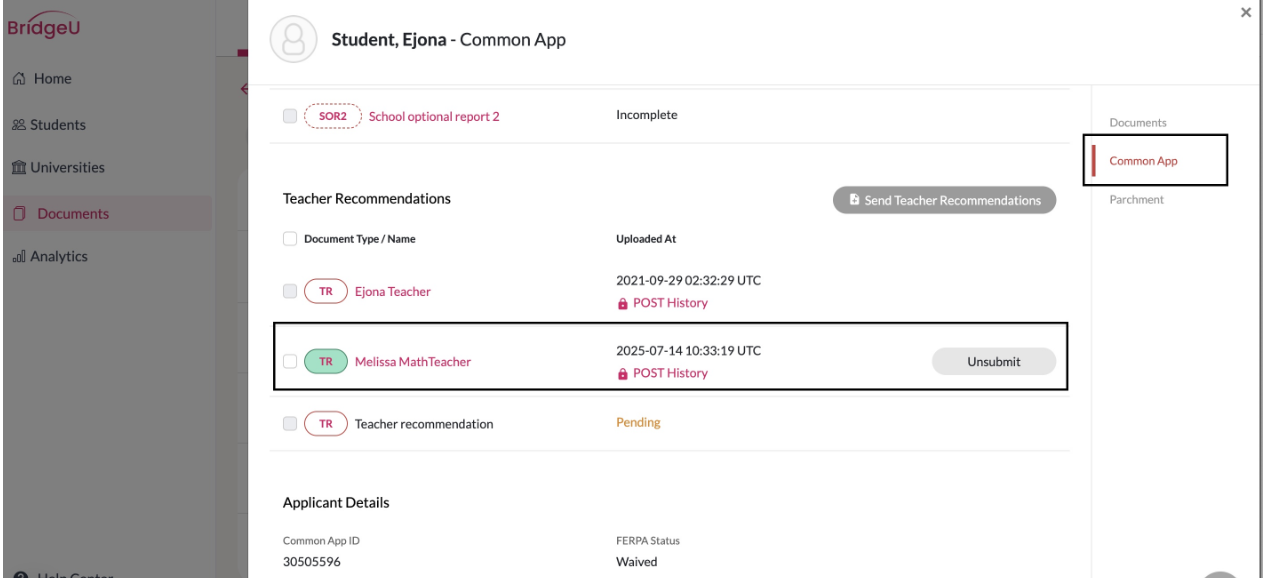
Task: Click the Analytics bar chart icon
Action: 17,257
